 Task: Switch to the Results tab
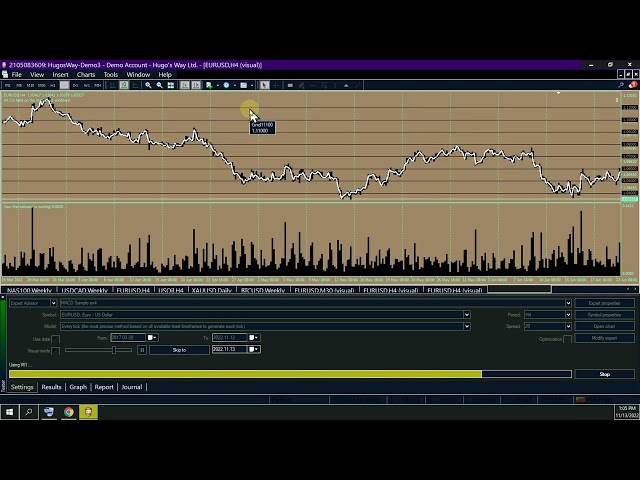pyautogui.click(x=51, y=387)
